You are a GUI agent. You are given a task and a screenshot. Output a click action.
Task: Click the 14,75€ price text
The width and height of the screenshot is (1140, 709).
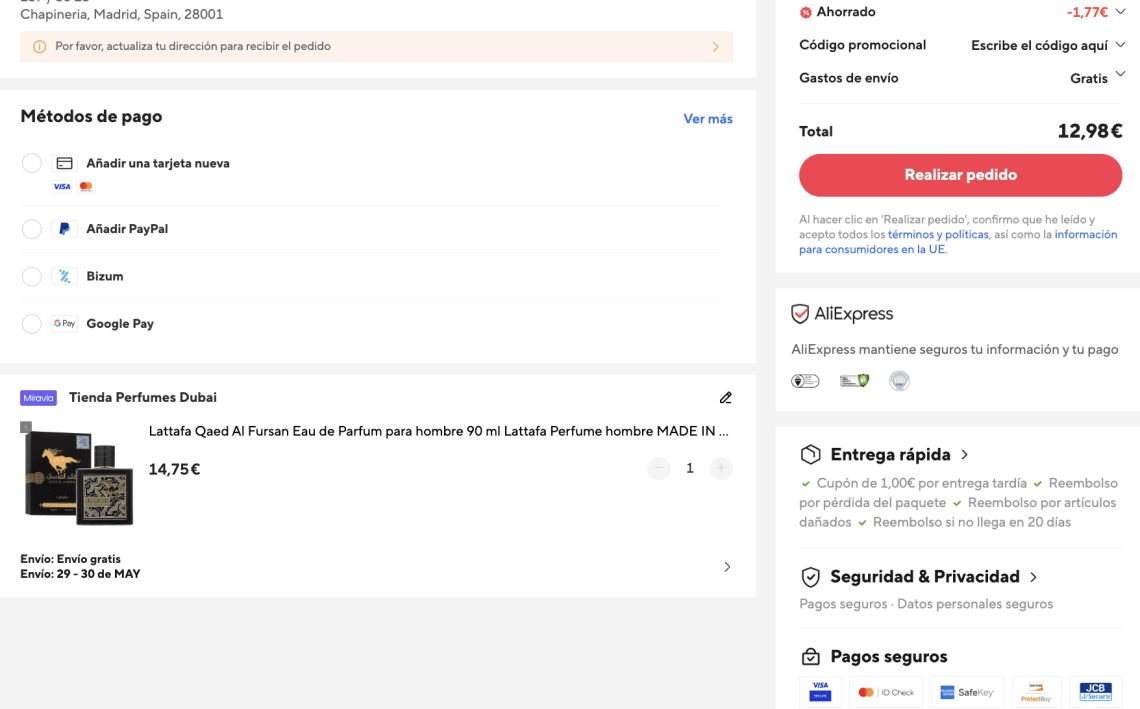(x=174, y=469)
